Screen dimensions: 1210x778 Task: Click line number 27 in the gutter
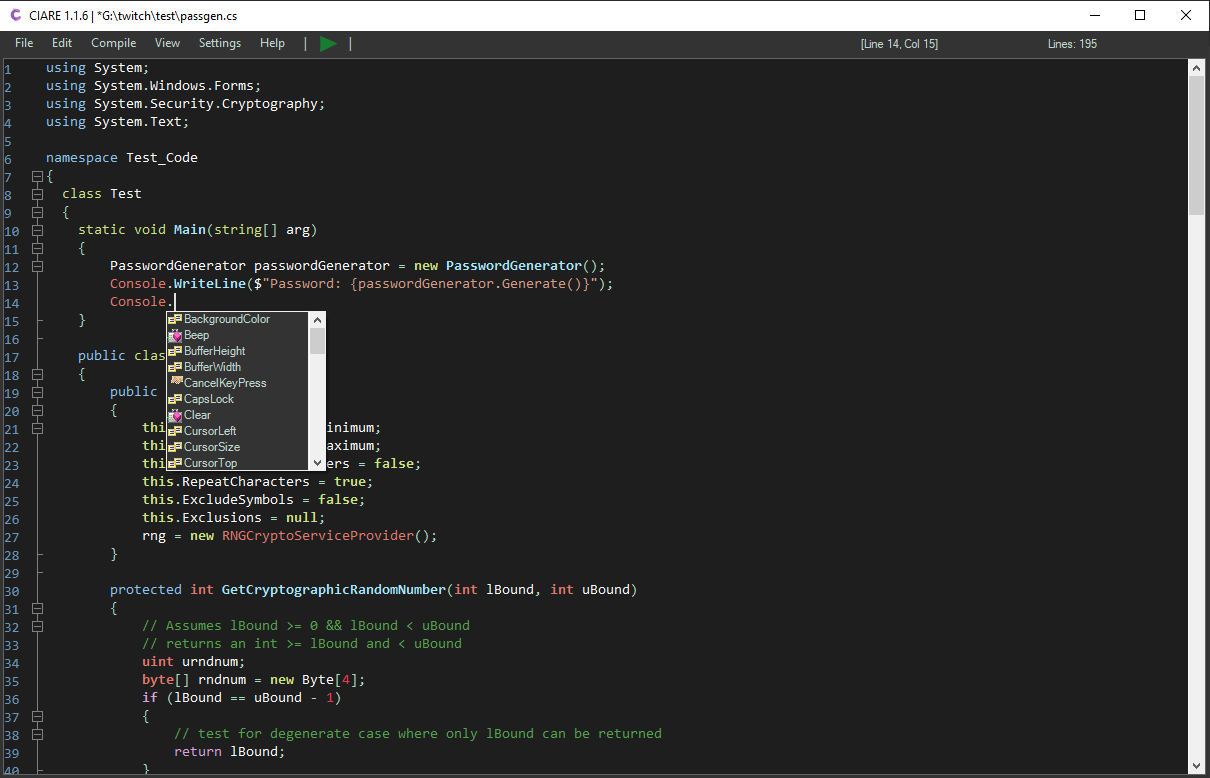(11, 536)
